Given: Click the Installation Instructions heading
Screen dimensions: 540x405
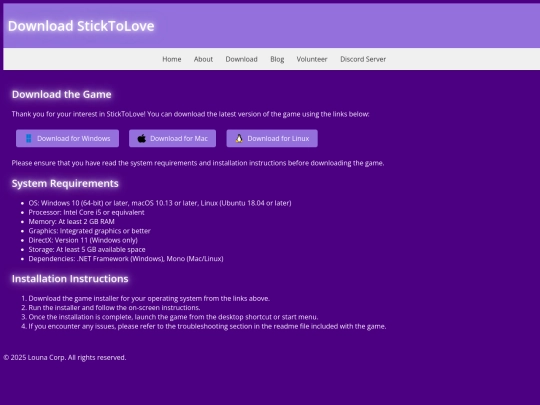Looking at the screenshot, I should (70, 279).
